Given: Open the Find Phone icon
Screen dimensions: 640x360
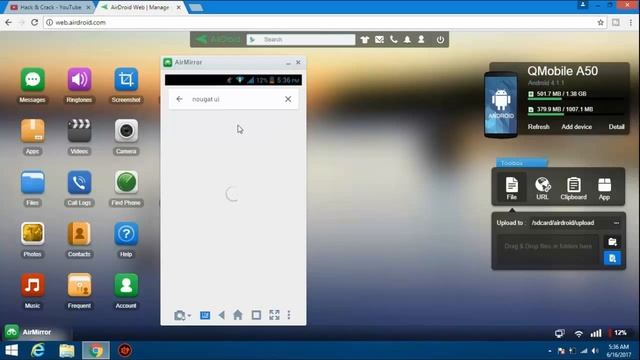Looking at the screenshot, I should coord(126,182).
